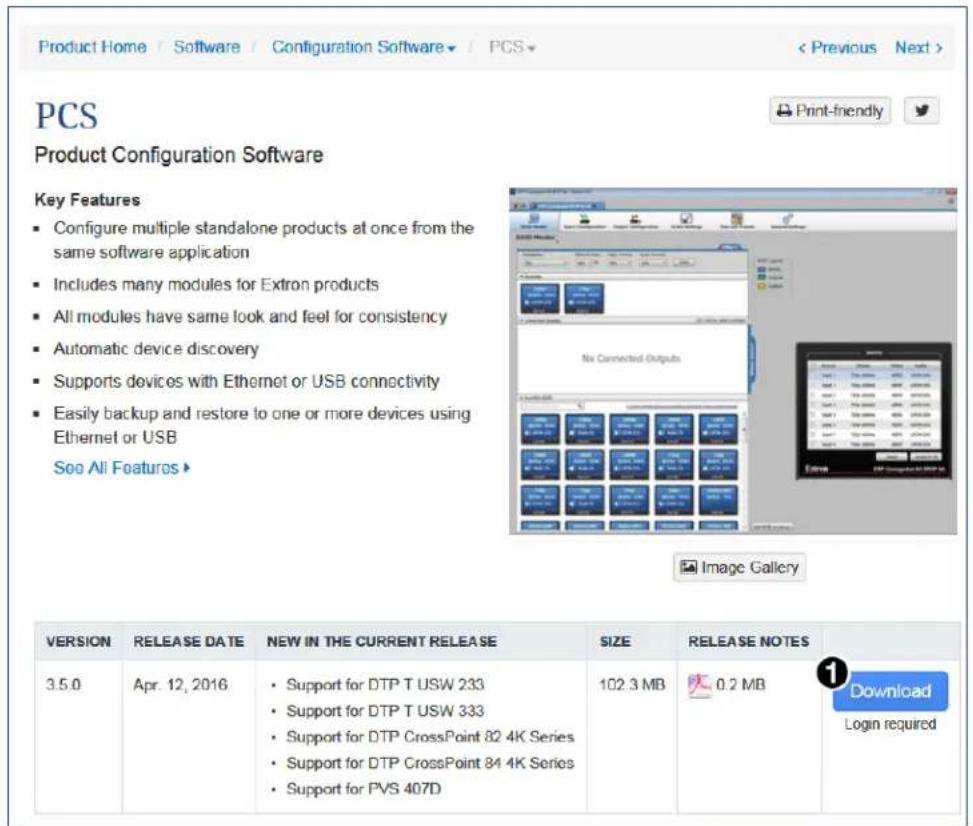Expand the PCS breadcrumb dropdown
The height and width of the screenshot is (826, 973).
(512, 47)
